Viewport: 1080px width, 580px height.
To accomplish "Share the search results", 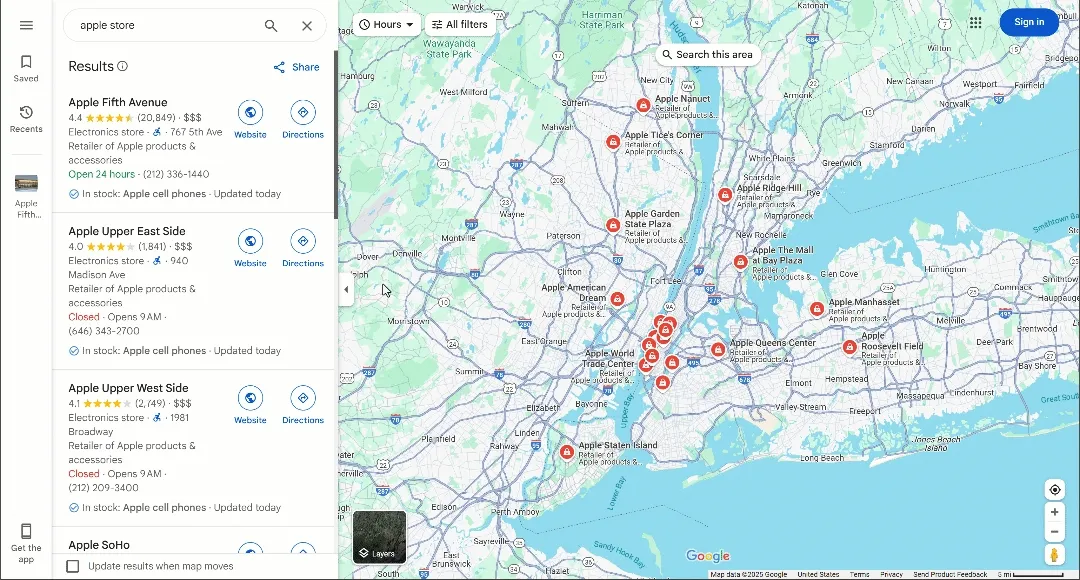I will click(296, 67).
